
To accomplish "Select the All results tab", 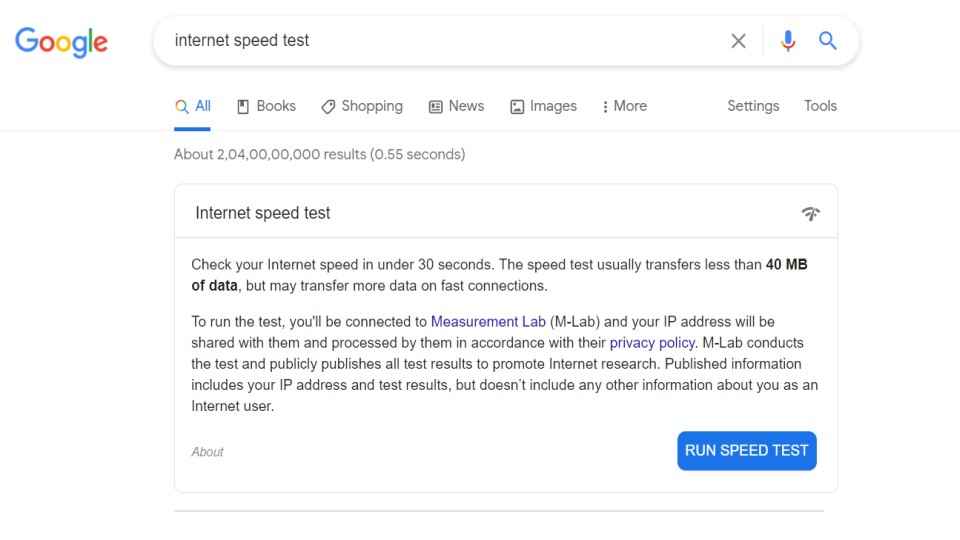I will pyautogui.click(x=192, y=107).
